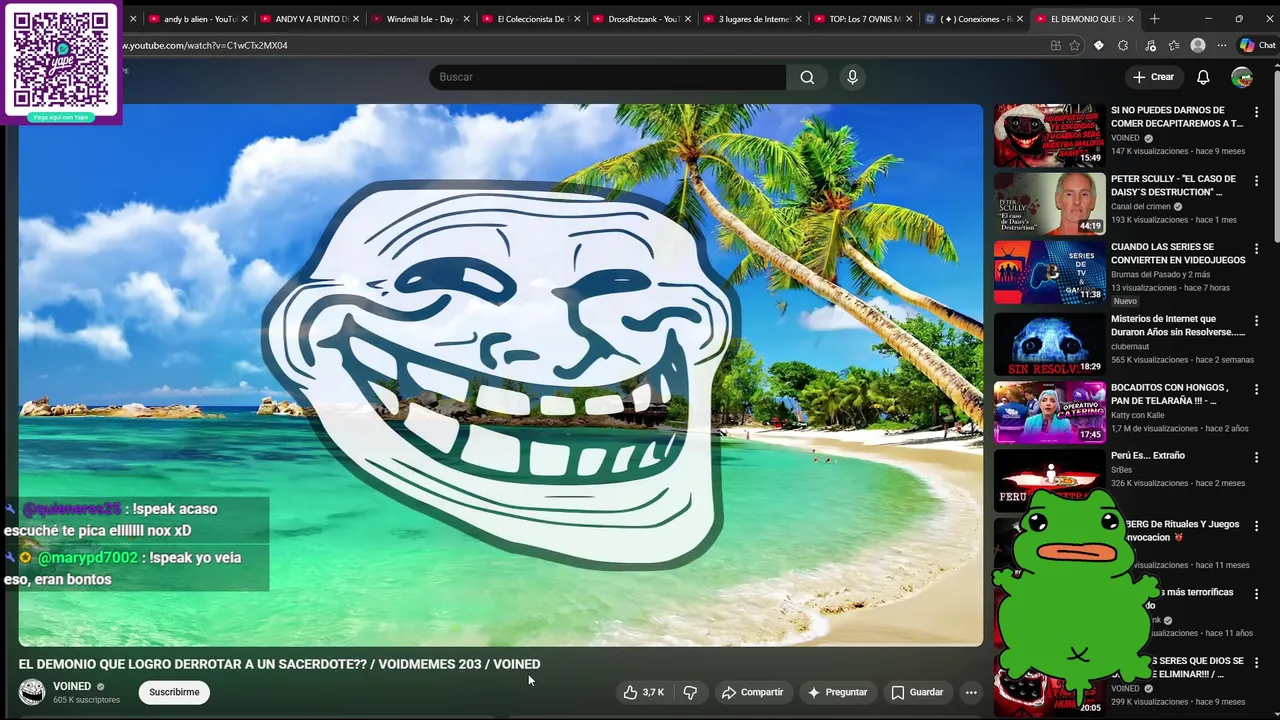
Task: Open options menu for 'Rituales Y Juegos' video
Action: pos(1257,525)
